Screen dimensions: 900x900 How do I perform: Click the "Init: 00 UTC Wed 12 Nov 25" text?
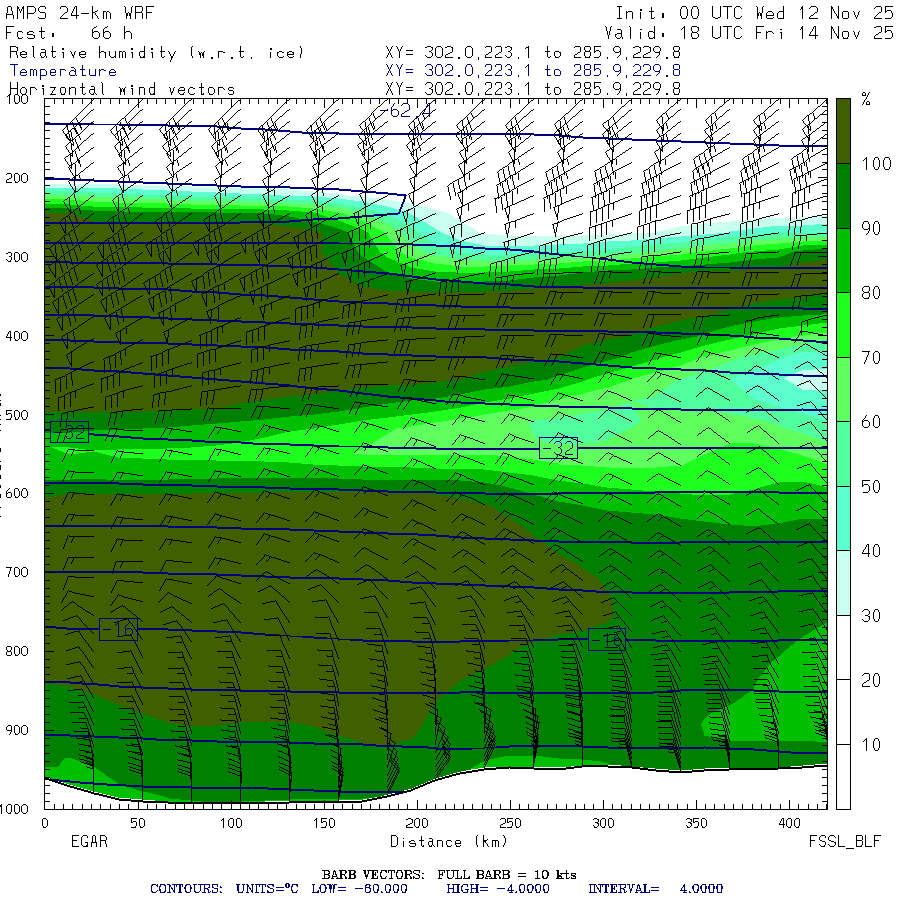tap(754, 13)
